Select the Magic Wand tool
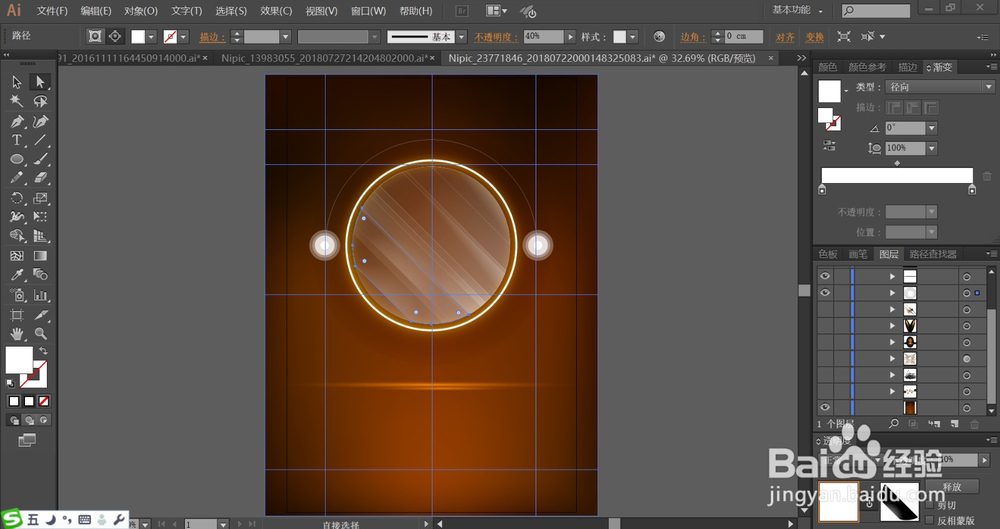Viewport: 1000px width, 529px height. point(17,101)
